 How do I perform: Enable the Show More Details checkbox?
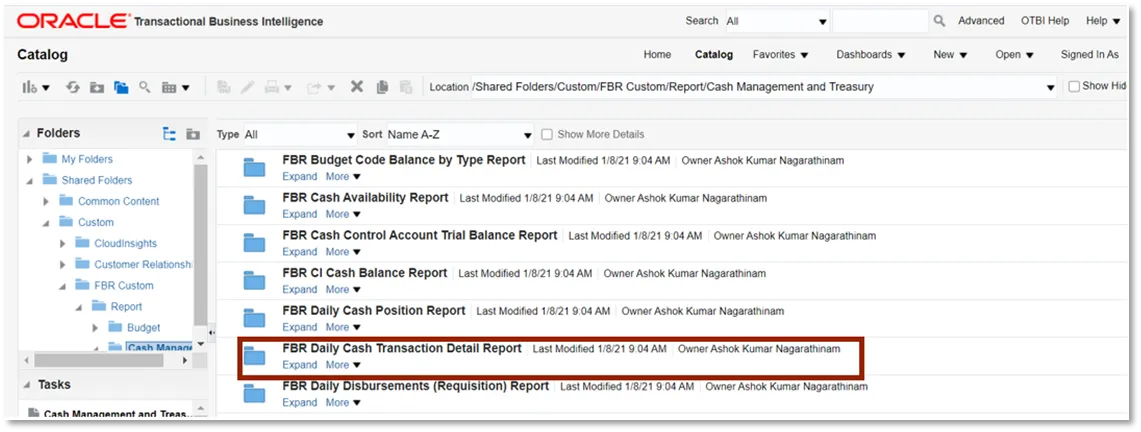point(547,135)
